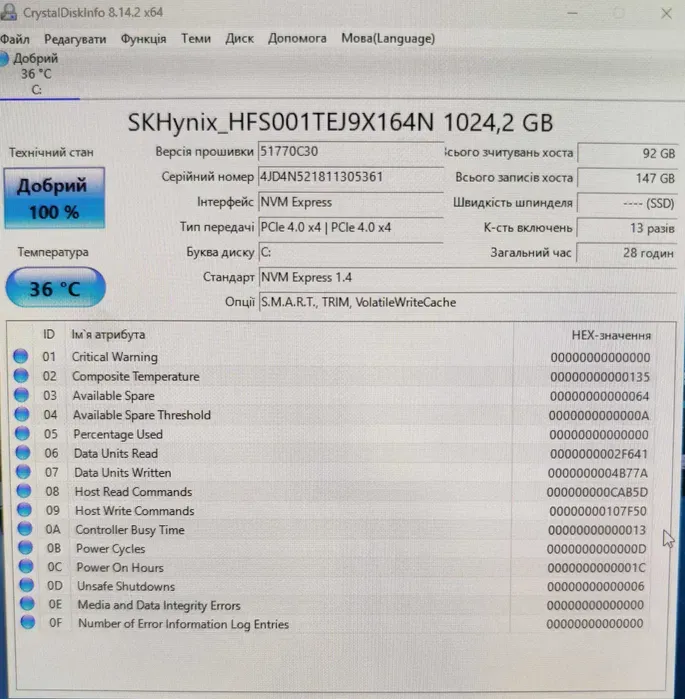Click the status circle for Host Write Commands
The height and width of the screenshot is (699, 685).
click(x=24, y=509)
